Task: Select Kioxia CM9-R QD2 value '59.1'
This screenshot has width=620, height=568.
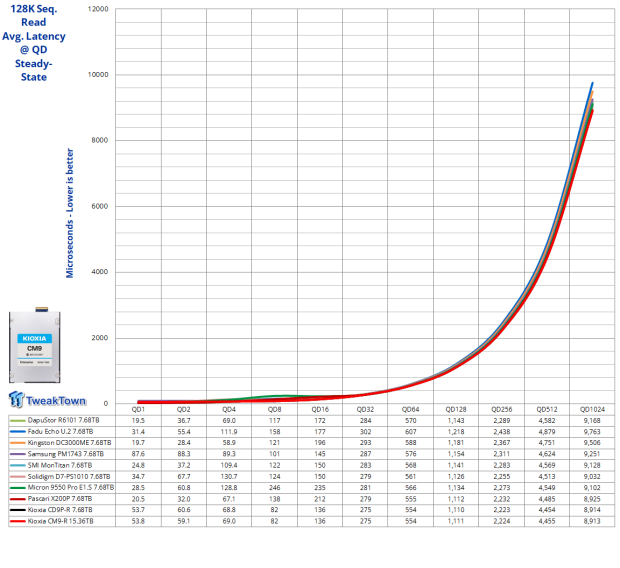Action: pos(183,521)
